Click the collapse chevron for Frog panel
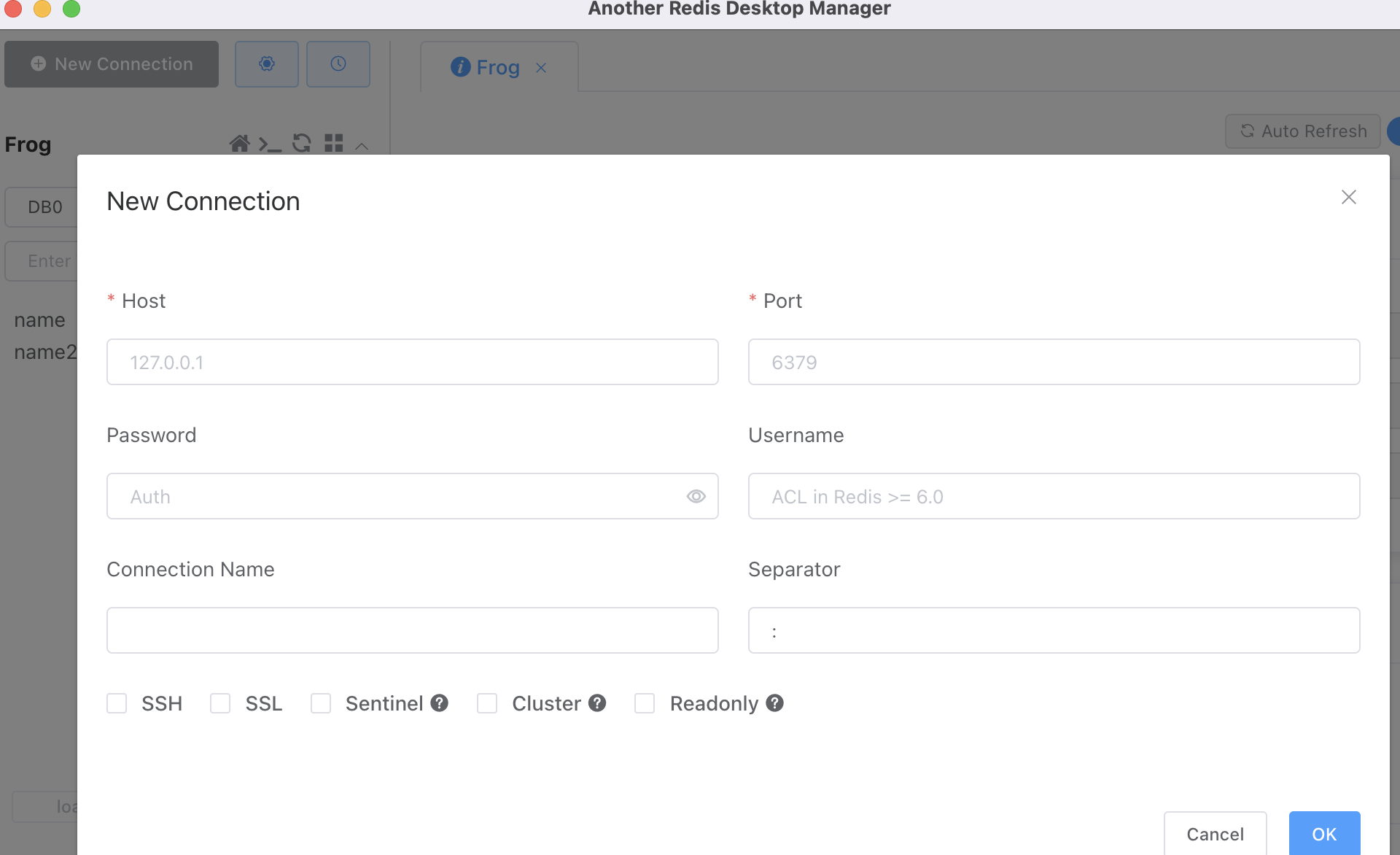The height and width of the screenshot is (855, 1400). point(365,142)
